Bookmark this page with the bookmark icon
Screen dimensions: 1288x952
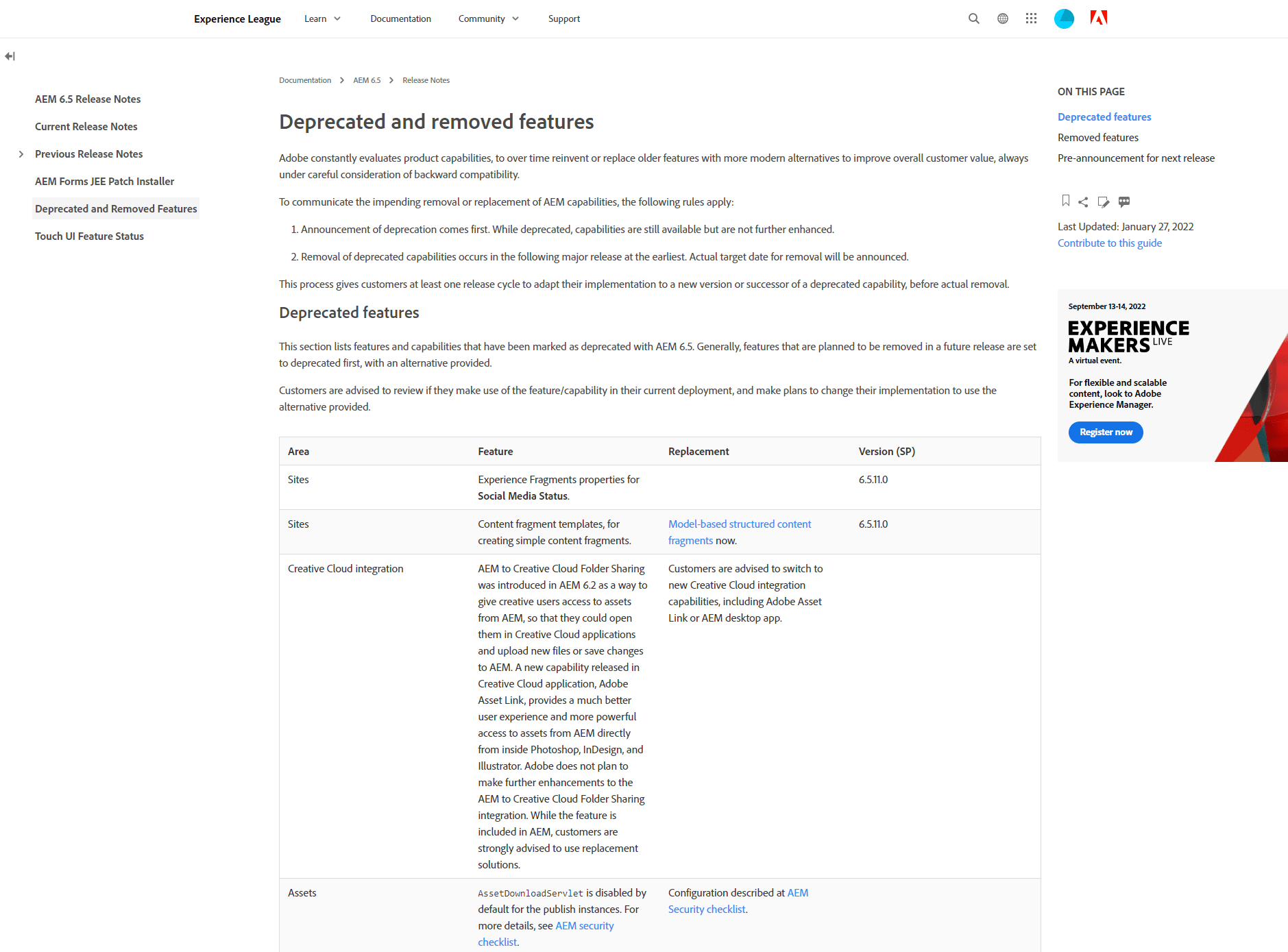[x=1065, y=201]
